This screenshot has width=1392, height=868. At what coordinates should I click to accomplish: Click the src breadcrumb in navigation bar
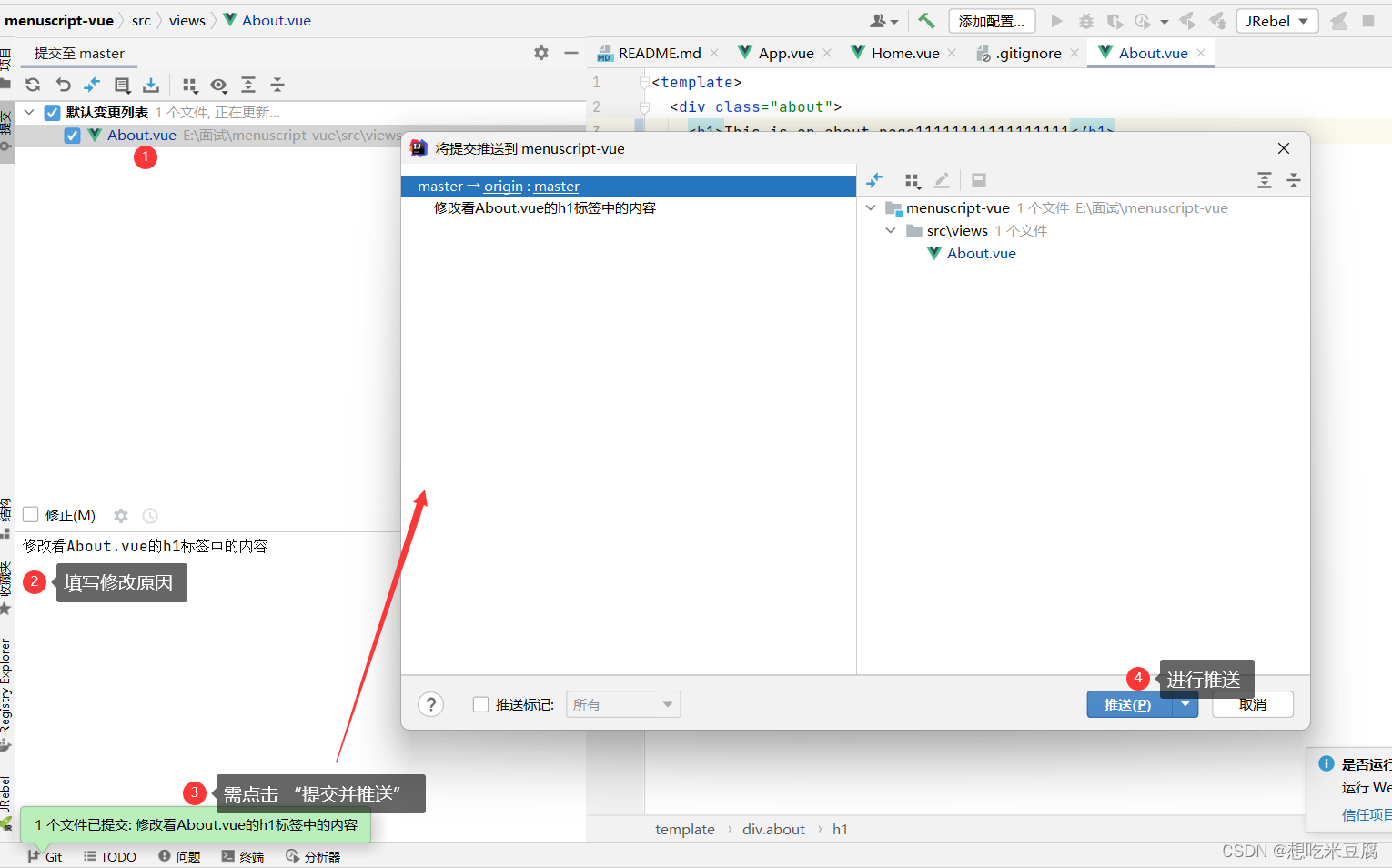(x=141, y=20)
